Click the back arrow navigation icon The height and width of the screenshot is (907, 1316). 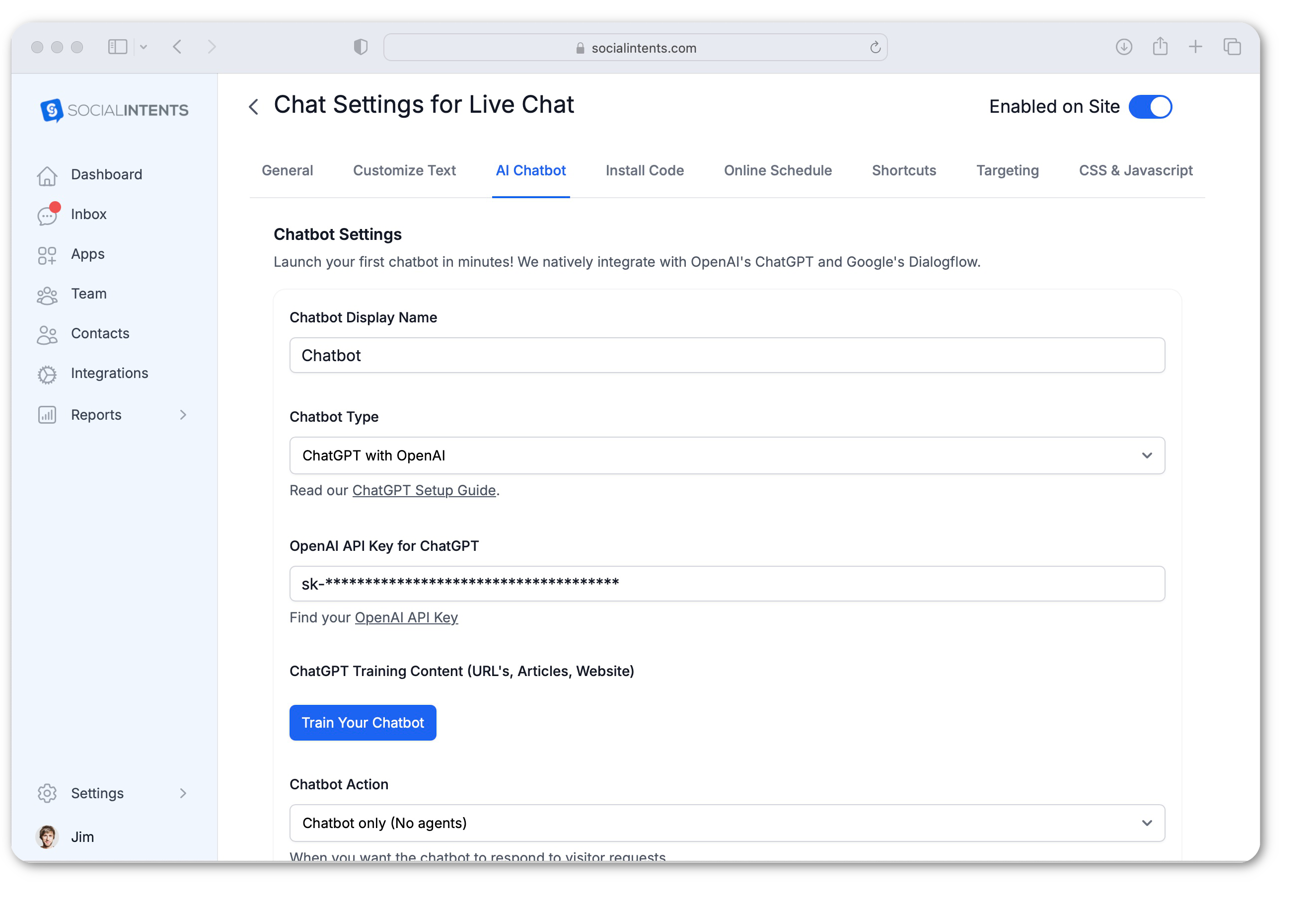[x=253, y=106]
